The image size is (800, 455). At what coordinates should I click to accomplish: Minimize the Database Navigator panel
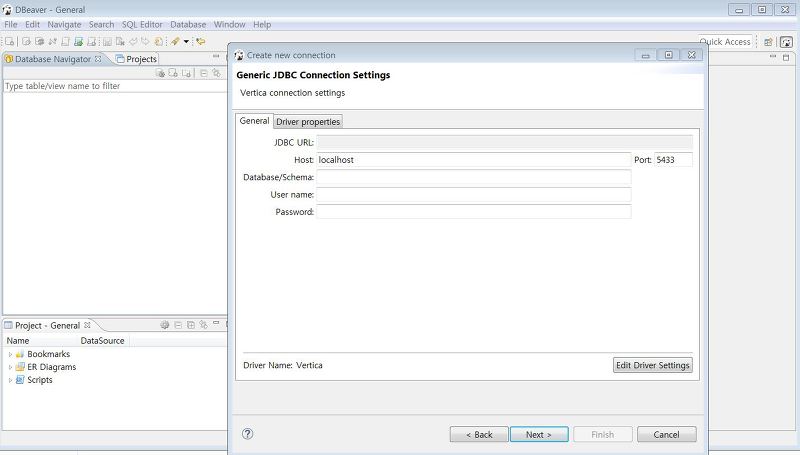(216, 56)
